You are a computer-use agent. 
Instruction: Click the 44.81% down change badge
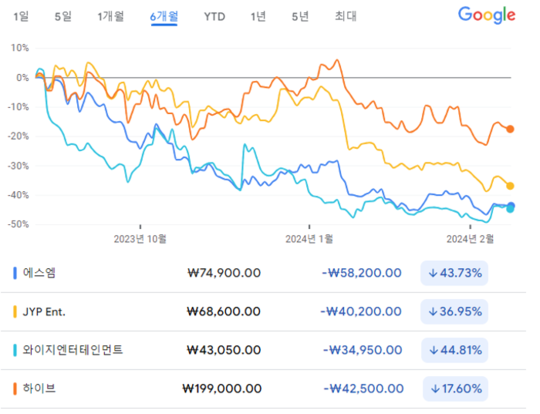[x=455, y=350]
